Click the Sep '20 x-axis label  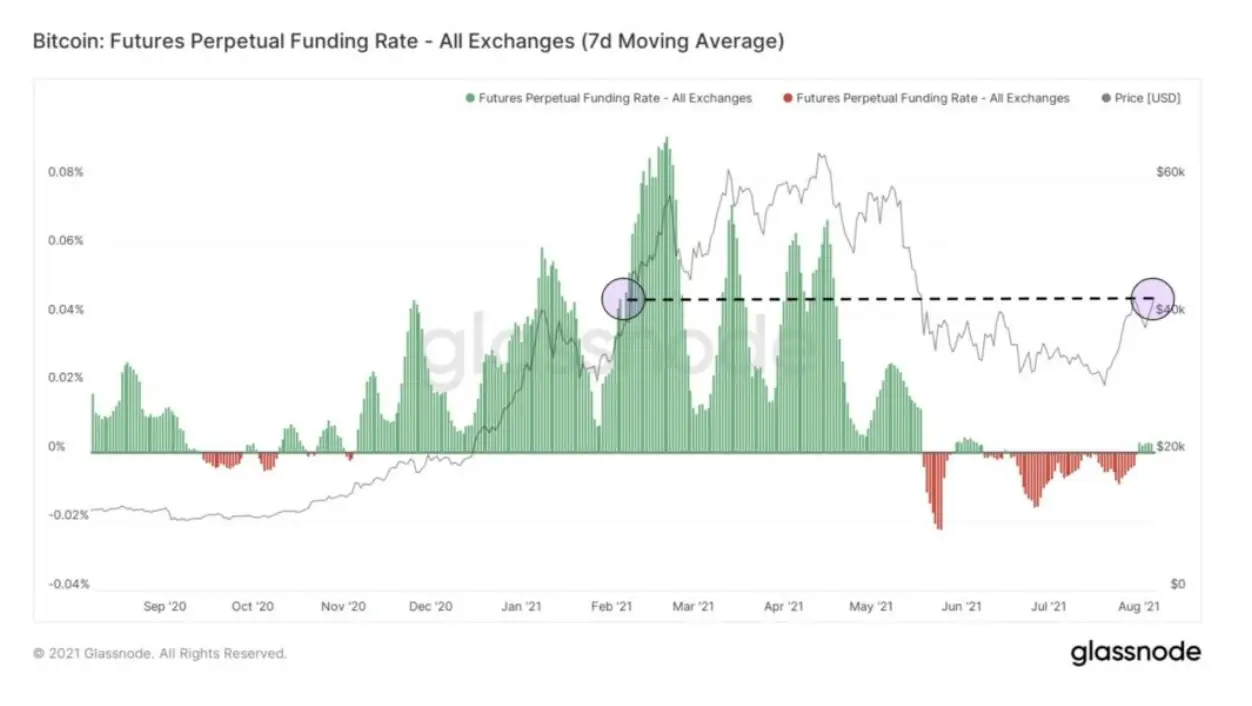[x=165, y=606]
